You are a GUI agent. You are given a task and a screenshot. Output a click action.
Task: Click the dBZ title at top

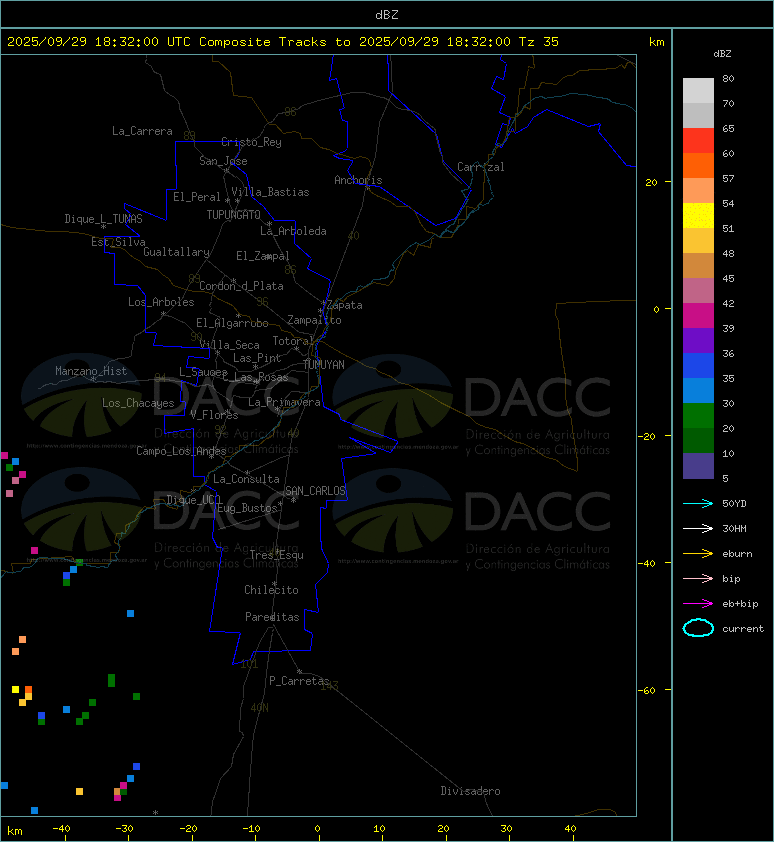387,15
